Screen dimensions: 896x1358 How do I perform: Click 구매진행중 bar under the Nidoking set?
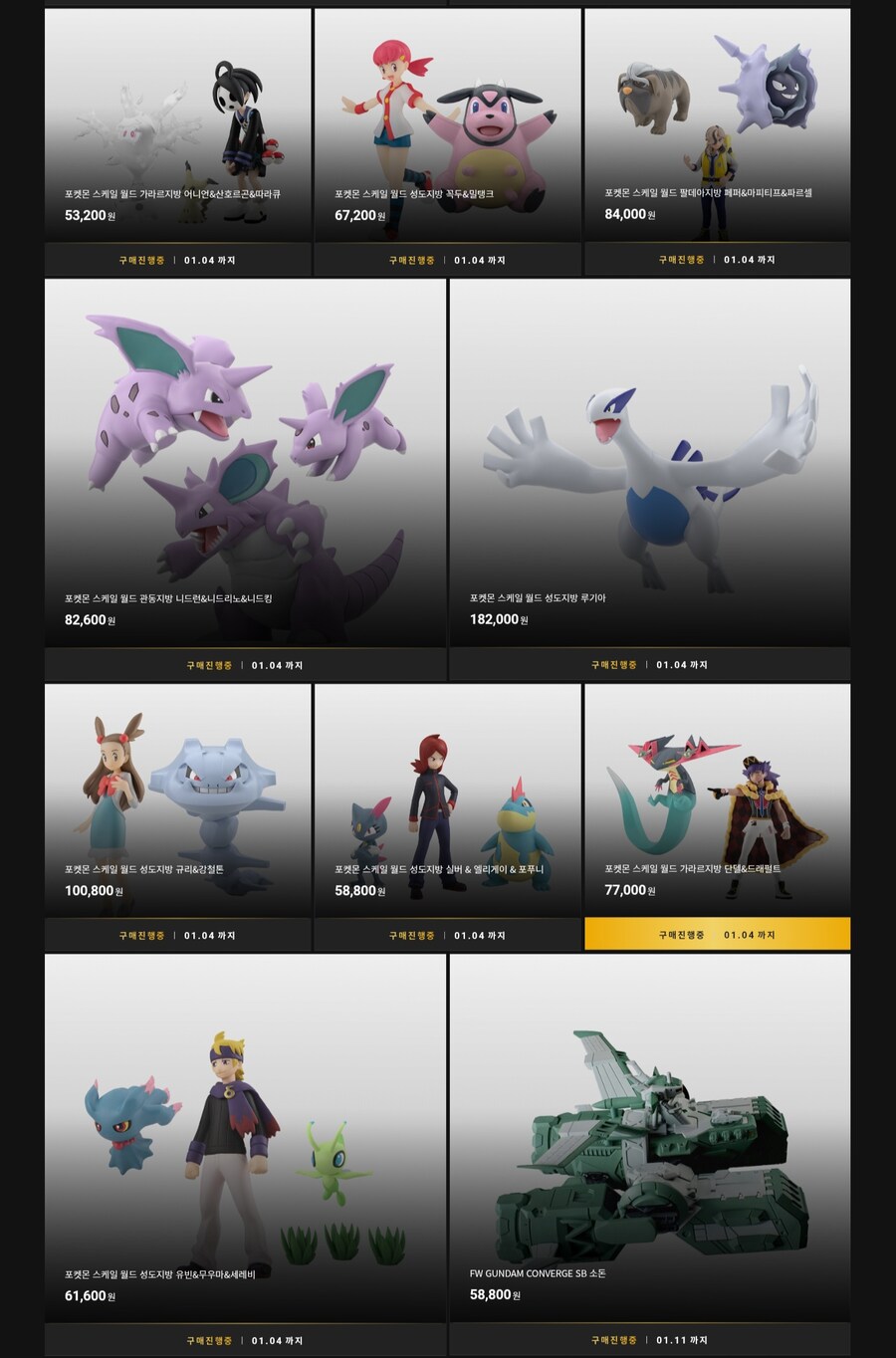point(245,665)
